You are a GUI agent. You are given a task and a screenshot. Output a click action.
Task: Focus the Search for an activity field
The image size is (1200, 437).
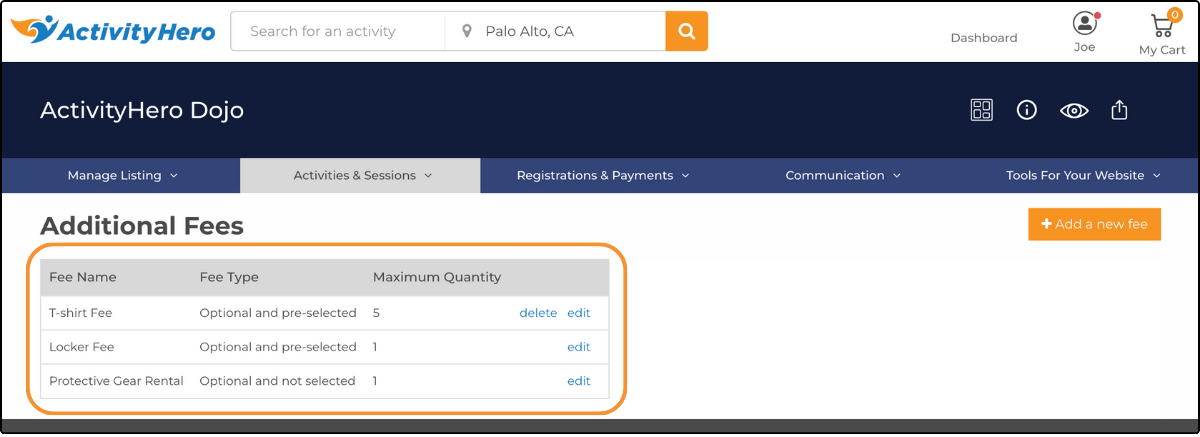tap(338, 31)
